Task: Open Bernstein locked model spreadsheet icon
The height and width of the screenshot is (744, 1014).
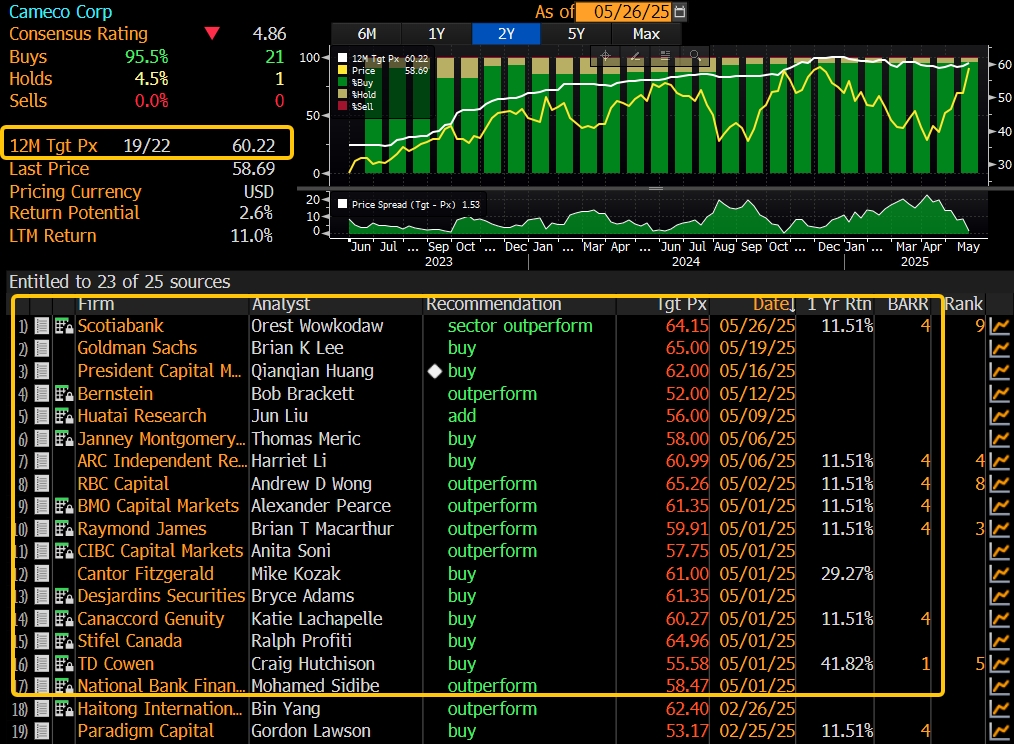Action: (x=63, y=394)
